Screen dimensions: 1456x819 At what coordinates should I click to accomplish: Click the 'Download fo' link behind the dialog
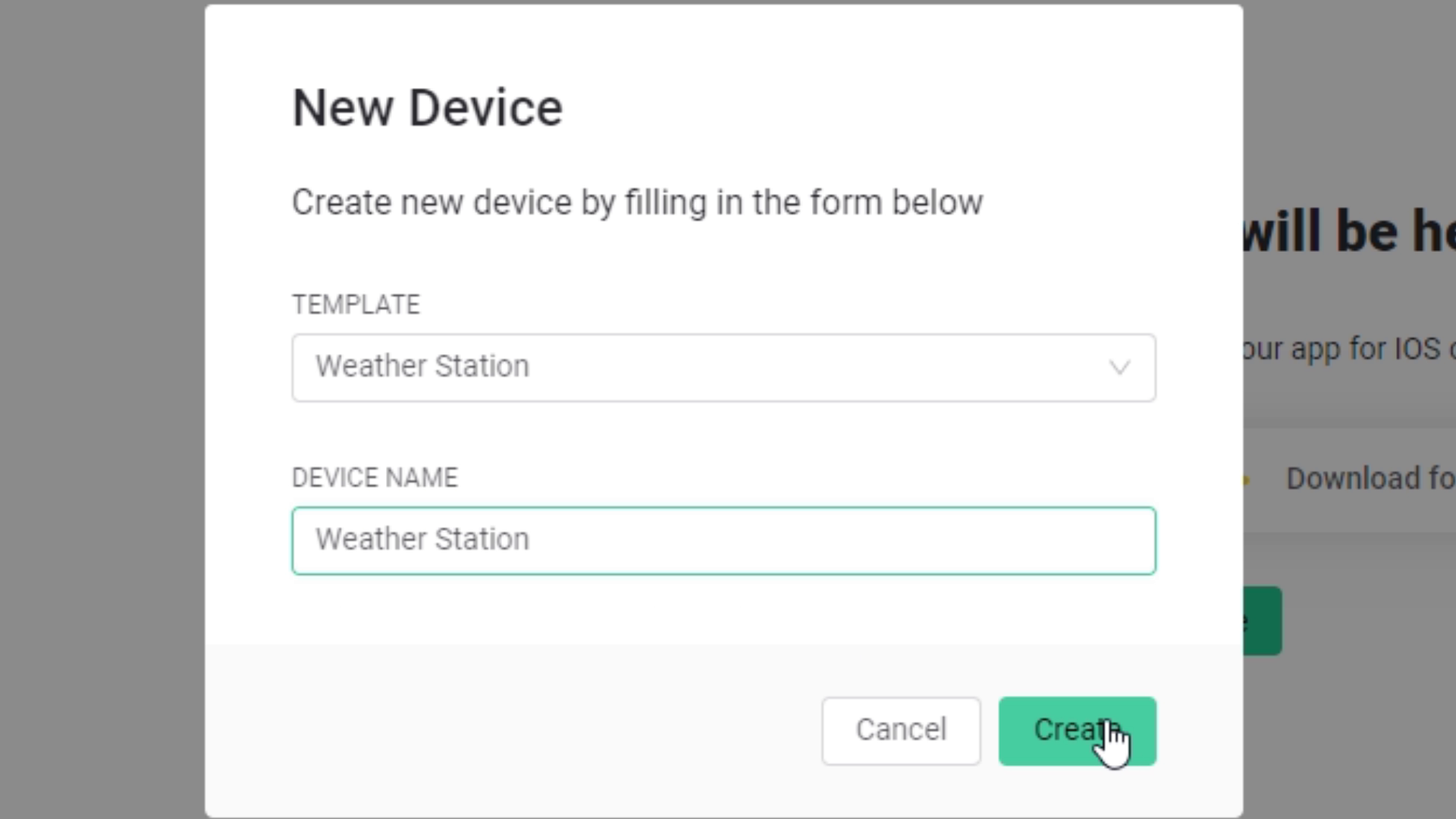click(1370, 479)
